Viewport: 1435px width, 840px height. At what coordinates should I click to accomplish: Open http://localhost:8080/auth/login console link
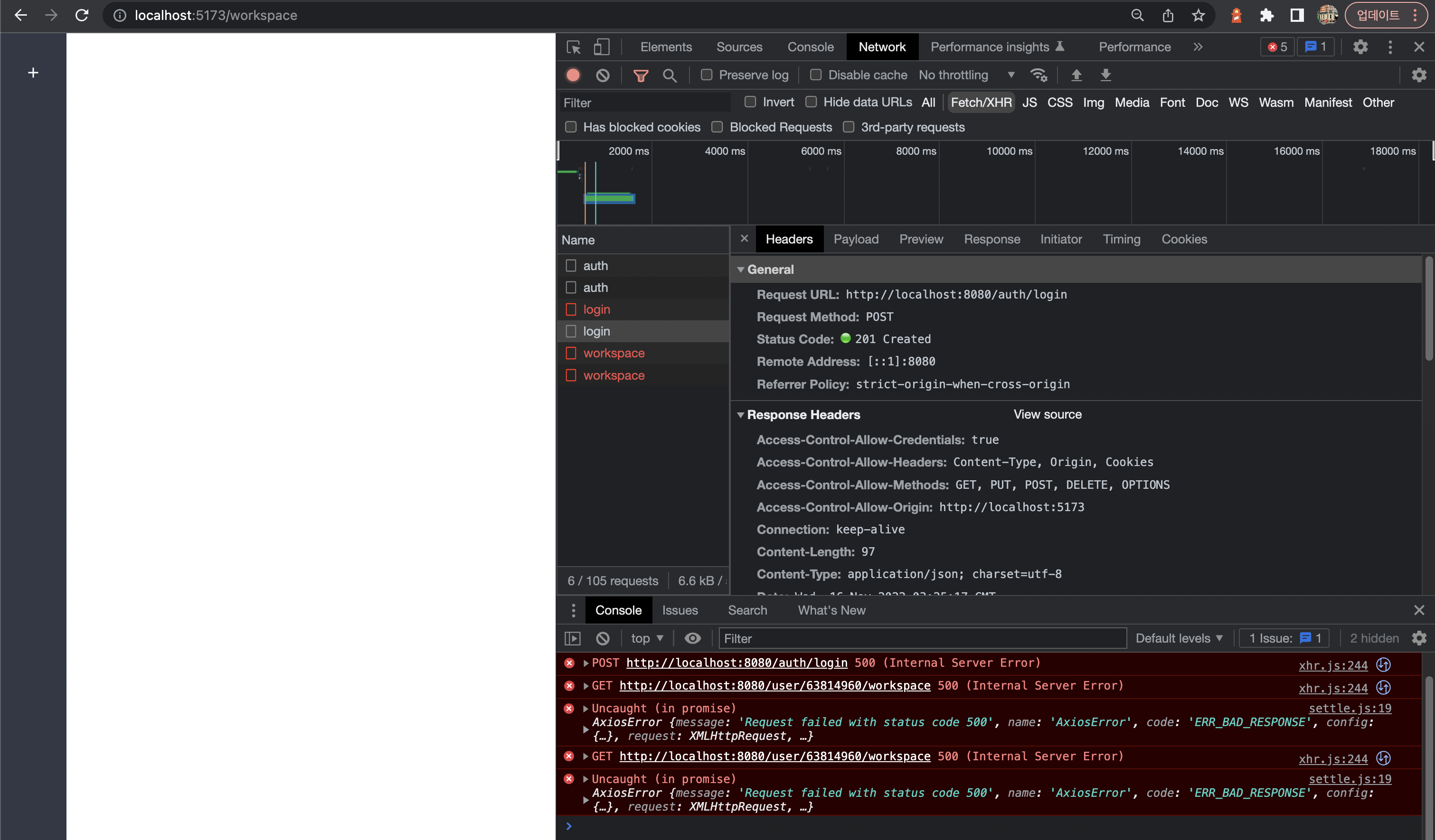tap(737, 663)
